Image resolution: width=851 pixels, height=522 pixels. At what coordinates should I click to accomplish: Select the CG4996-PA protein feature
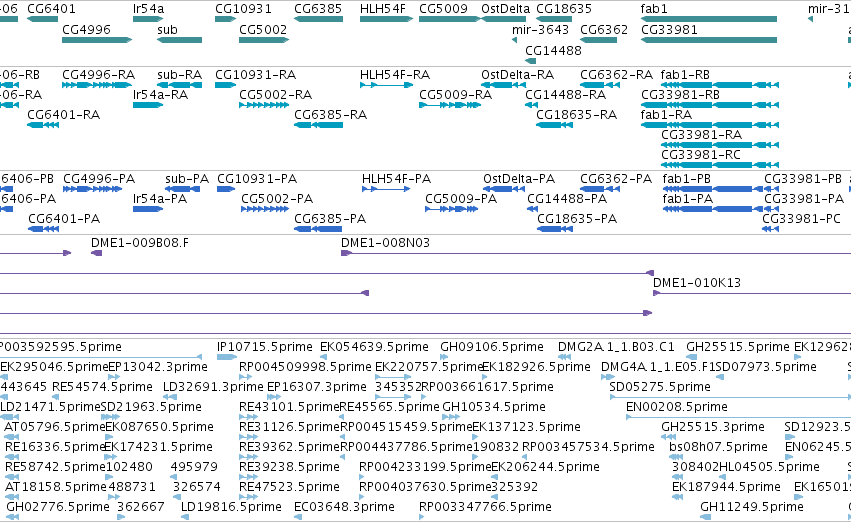pos(92,189)
